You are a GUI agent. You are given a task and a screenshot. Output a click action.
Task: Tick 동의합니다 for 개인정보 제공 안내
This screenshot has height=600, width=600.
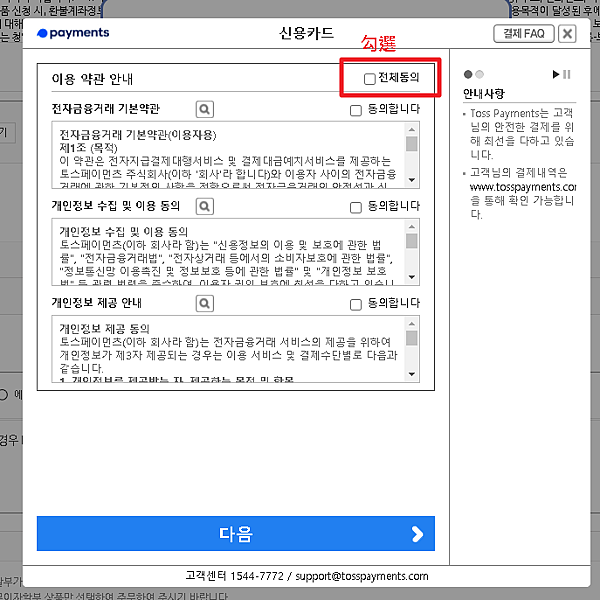[x=355, y=305]
